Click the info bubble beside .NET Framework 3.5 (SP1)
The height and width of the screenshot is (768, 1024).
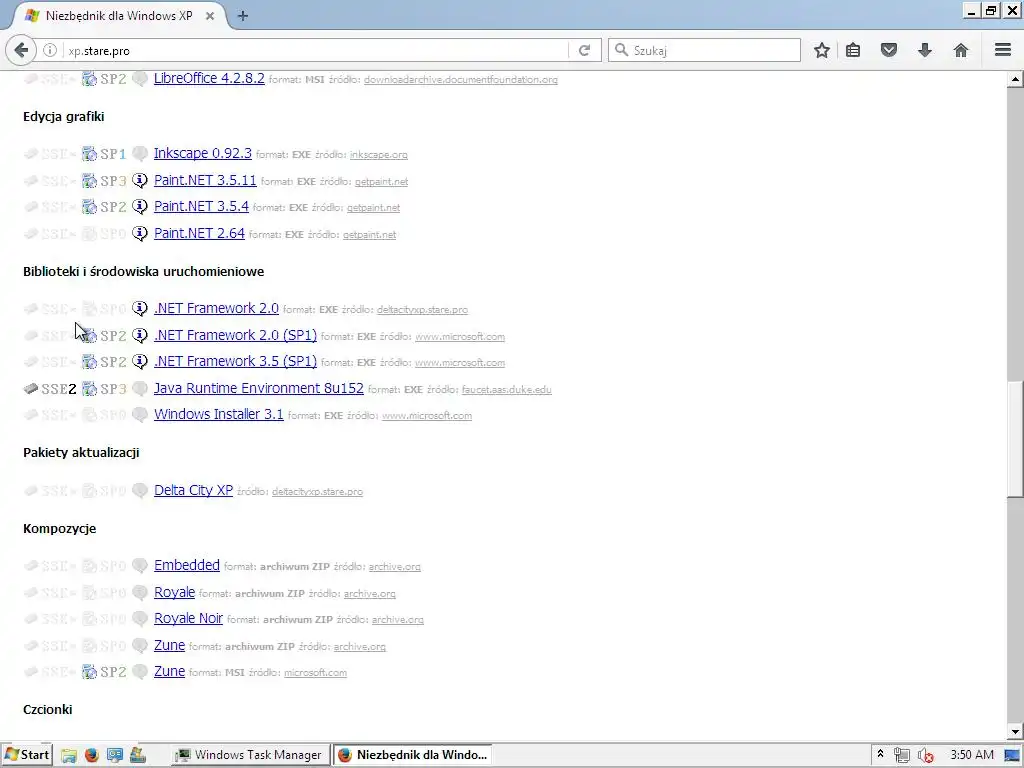(140, 362)
